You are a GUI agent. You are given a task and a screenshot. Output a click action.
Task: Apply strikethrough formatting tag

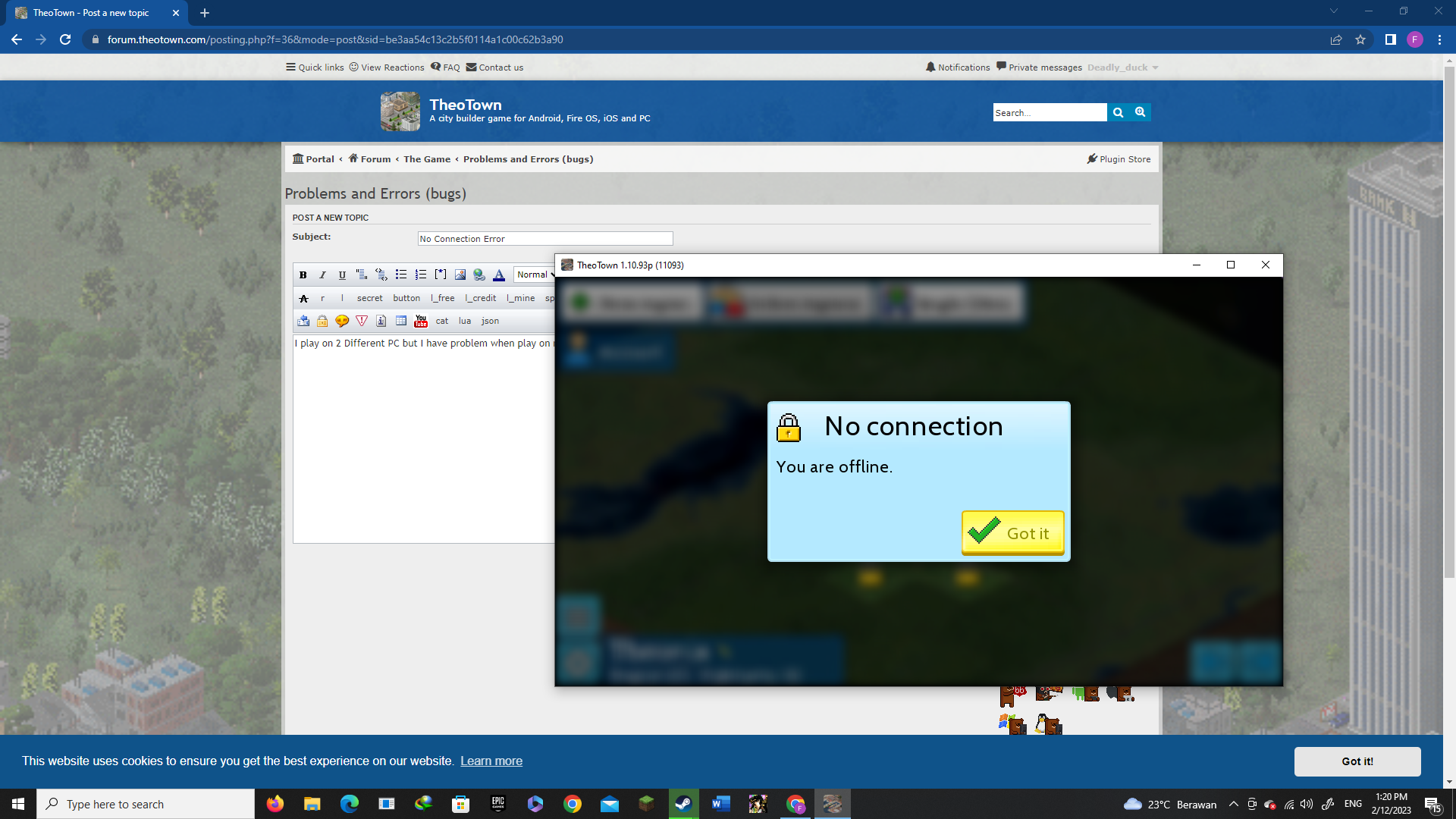[303, 298]
